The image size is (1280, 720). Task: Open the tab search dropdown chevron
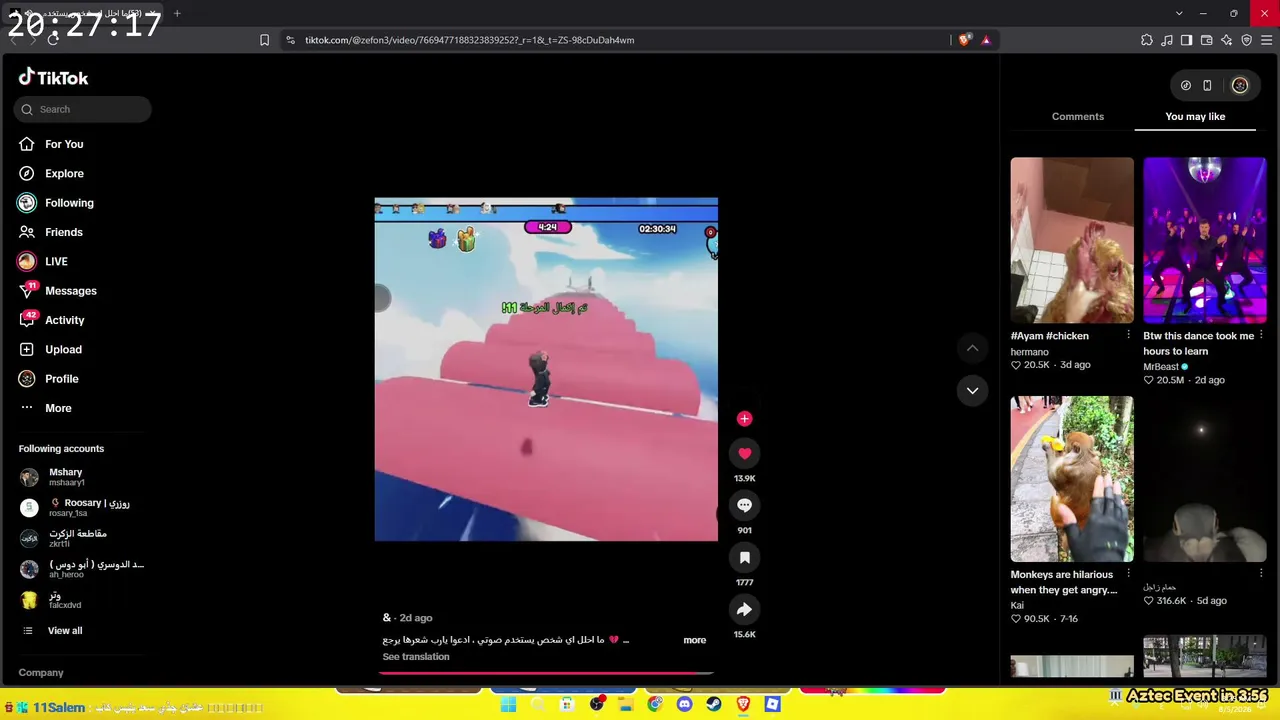(x=1179, y=13)
